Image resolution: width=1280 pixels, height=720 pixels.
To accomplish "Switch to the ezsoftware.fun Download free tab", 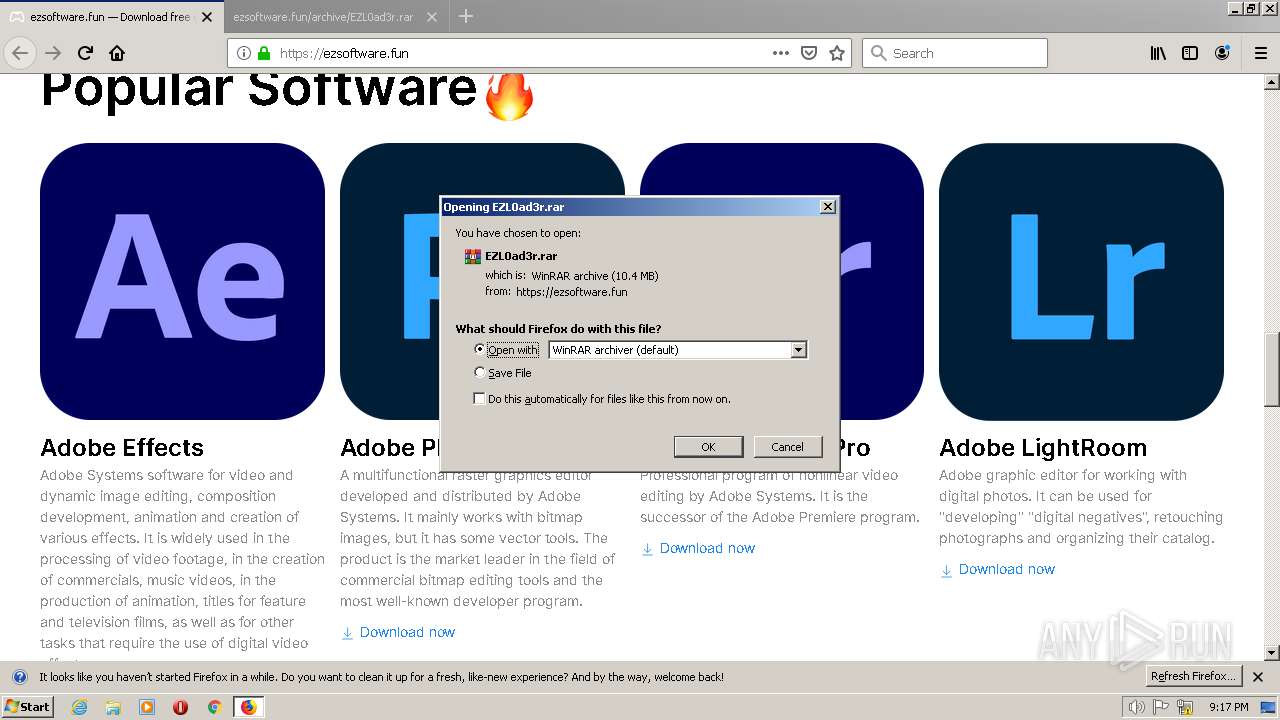I will (110, 17).
